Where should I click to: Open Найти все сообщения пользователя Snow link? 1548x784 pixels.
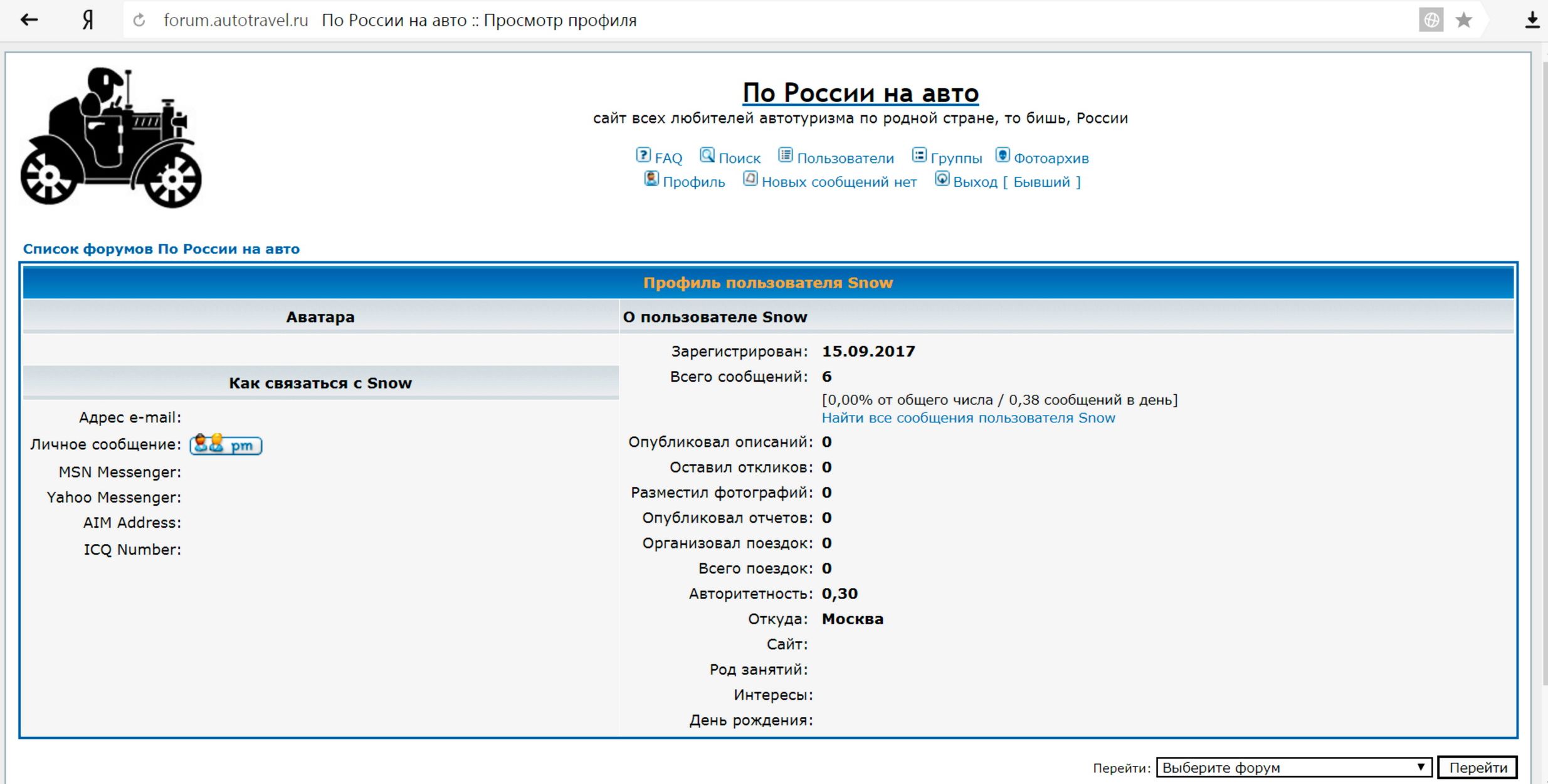968,418
